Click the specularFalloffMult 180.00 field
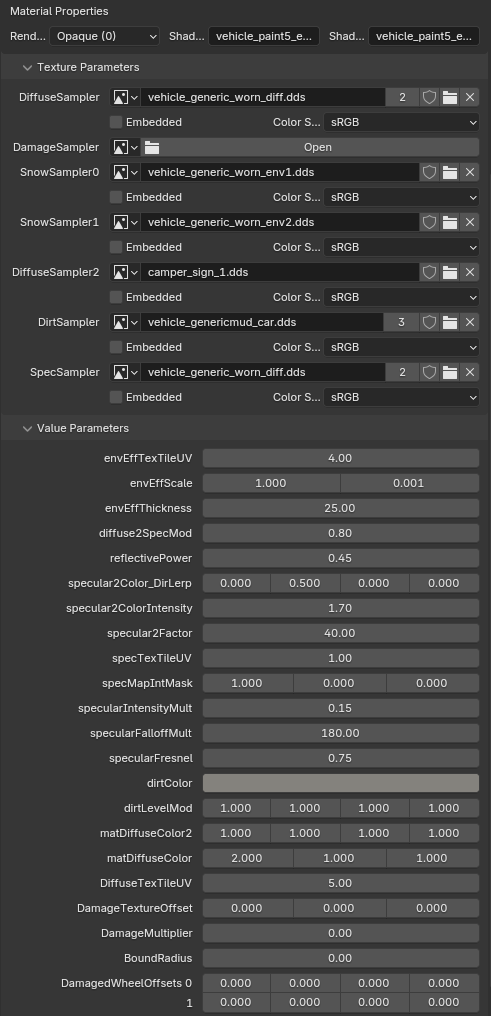Screen dimensions: 491x1016 [x=341, y=733]
